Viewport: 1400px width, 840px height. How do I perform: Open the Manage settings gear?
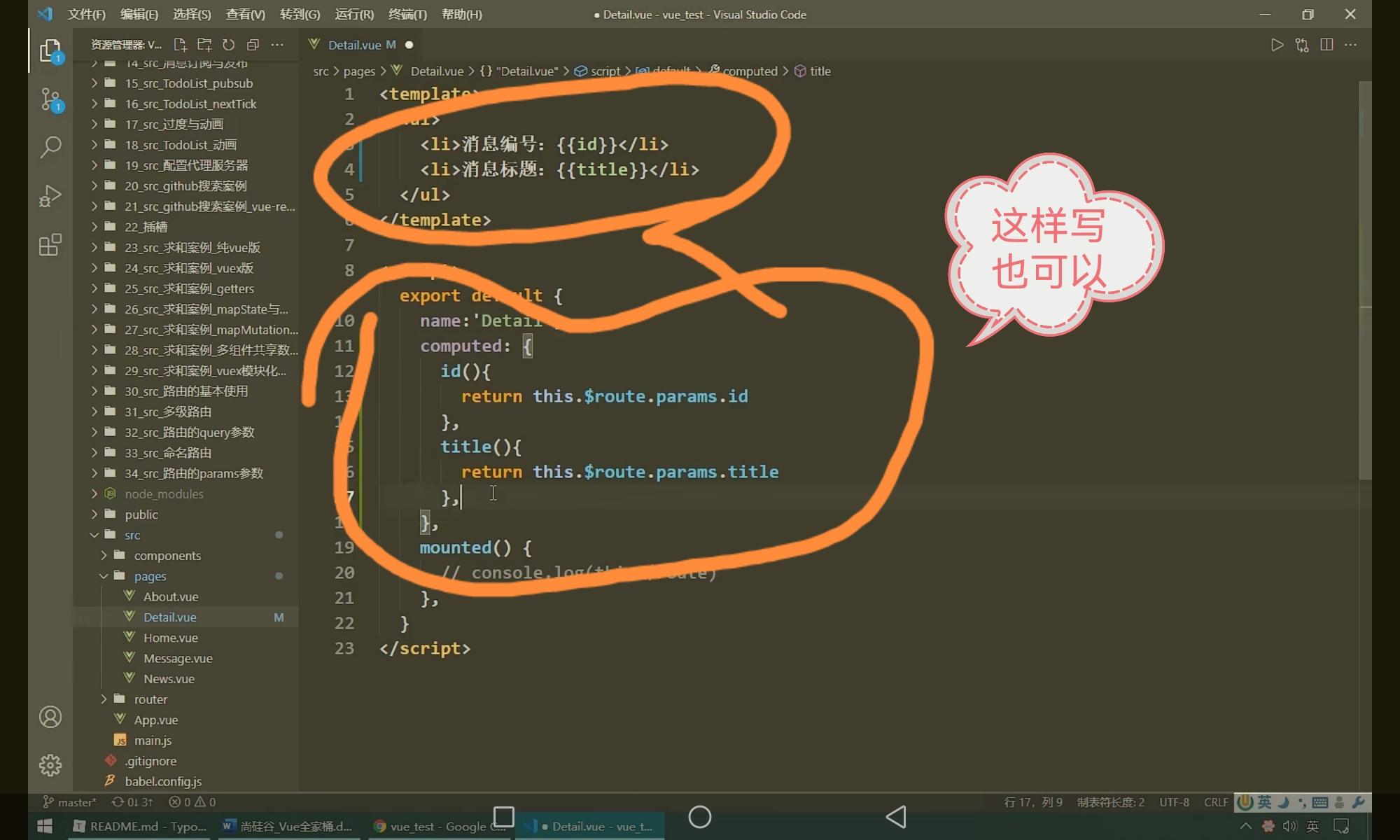50,764
